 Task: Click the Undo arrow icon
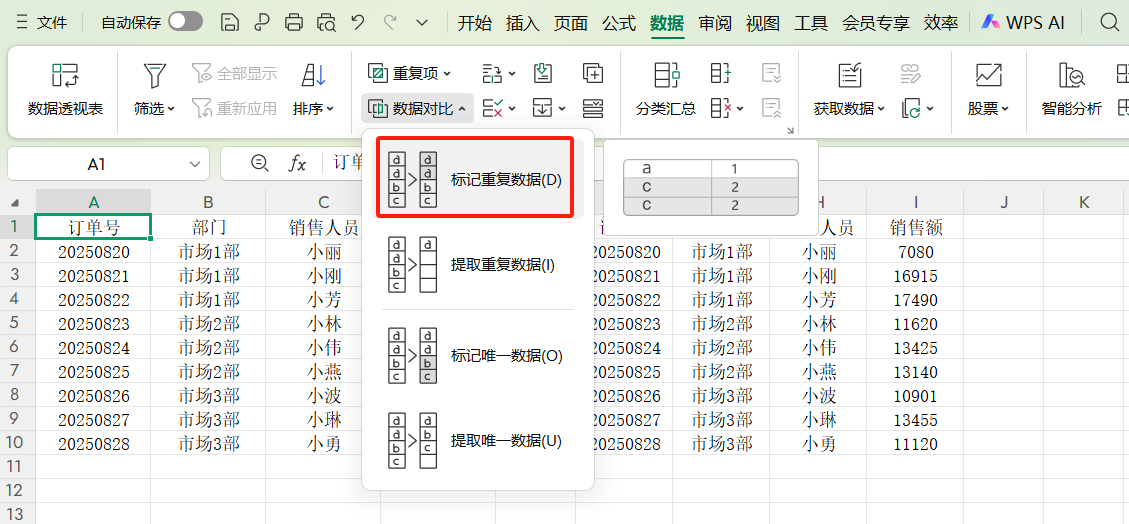coord(358,22)
